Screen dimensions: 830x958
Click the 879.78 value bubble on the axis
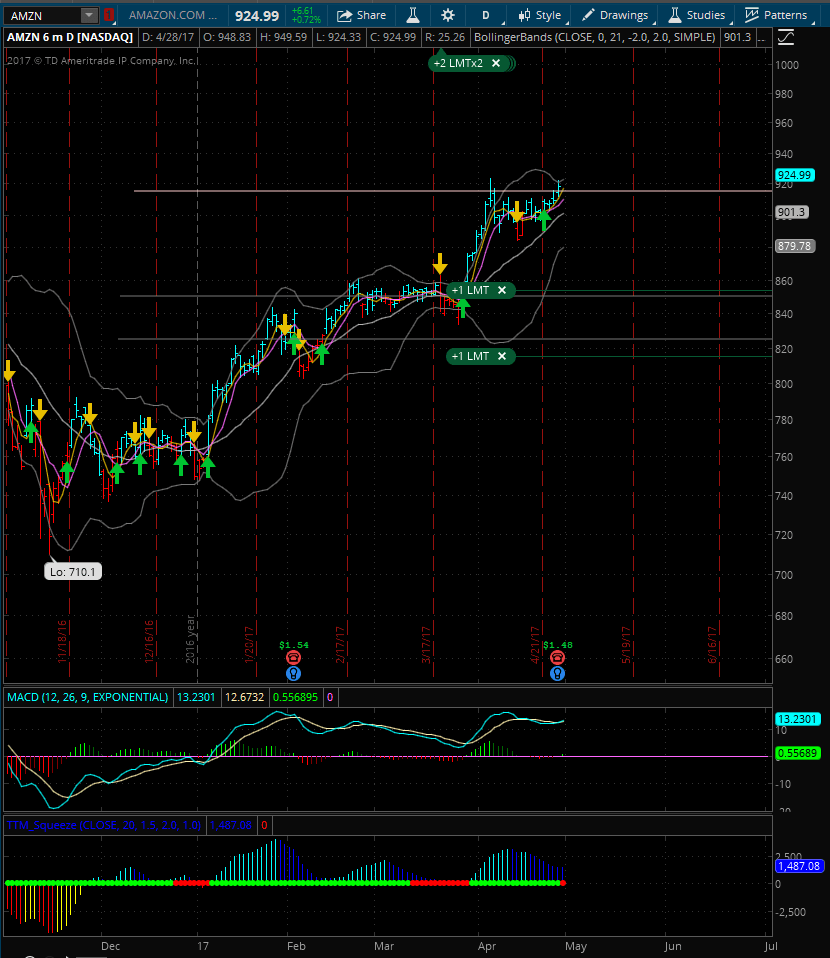tap(795, 246)
